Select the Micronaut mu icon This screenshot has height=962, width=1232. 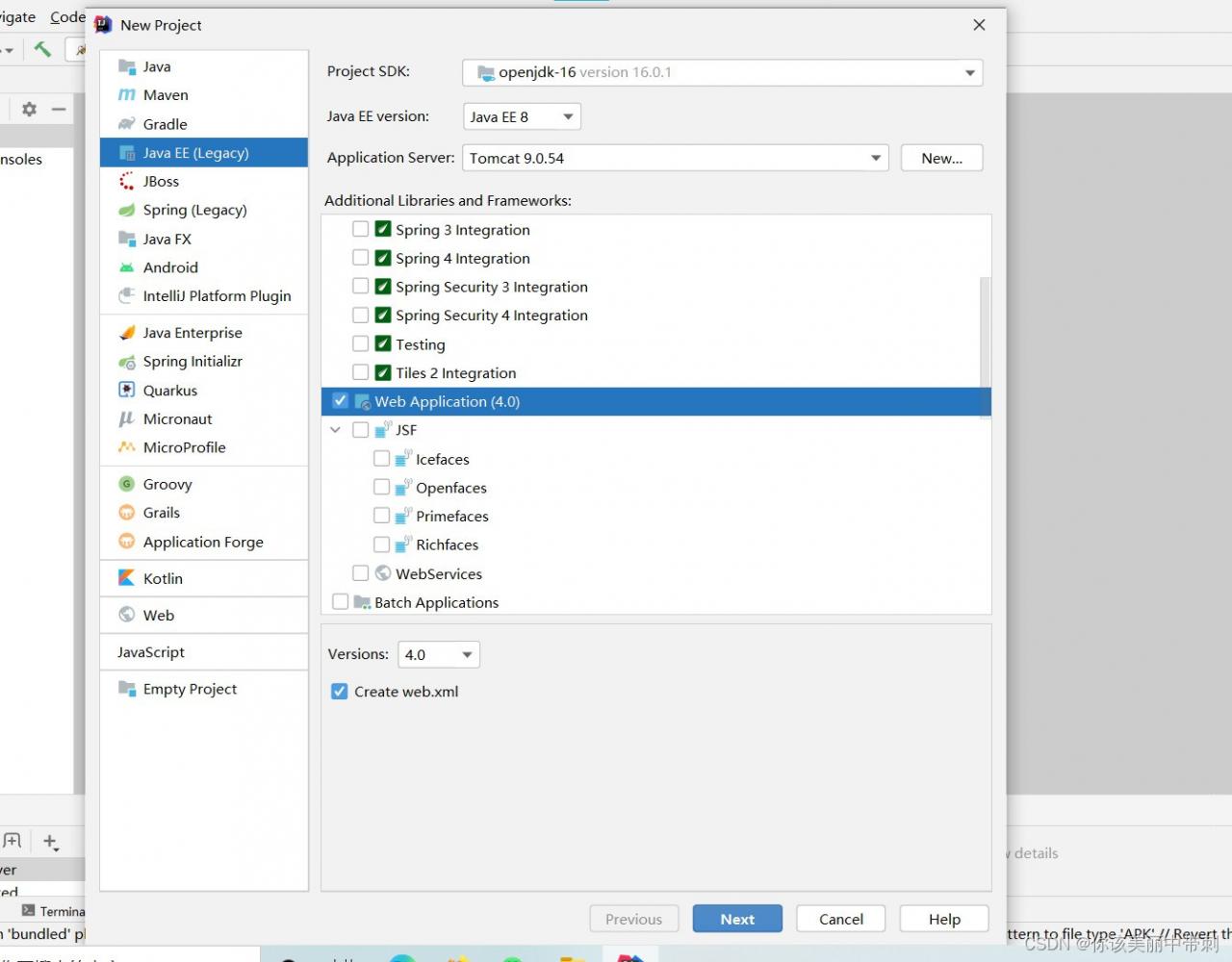tap(126, 418)
